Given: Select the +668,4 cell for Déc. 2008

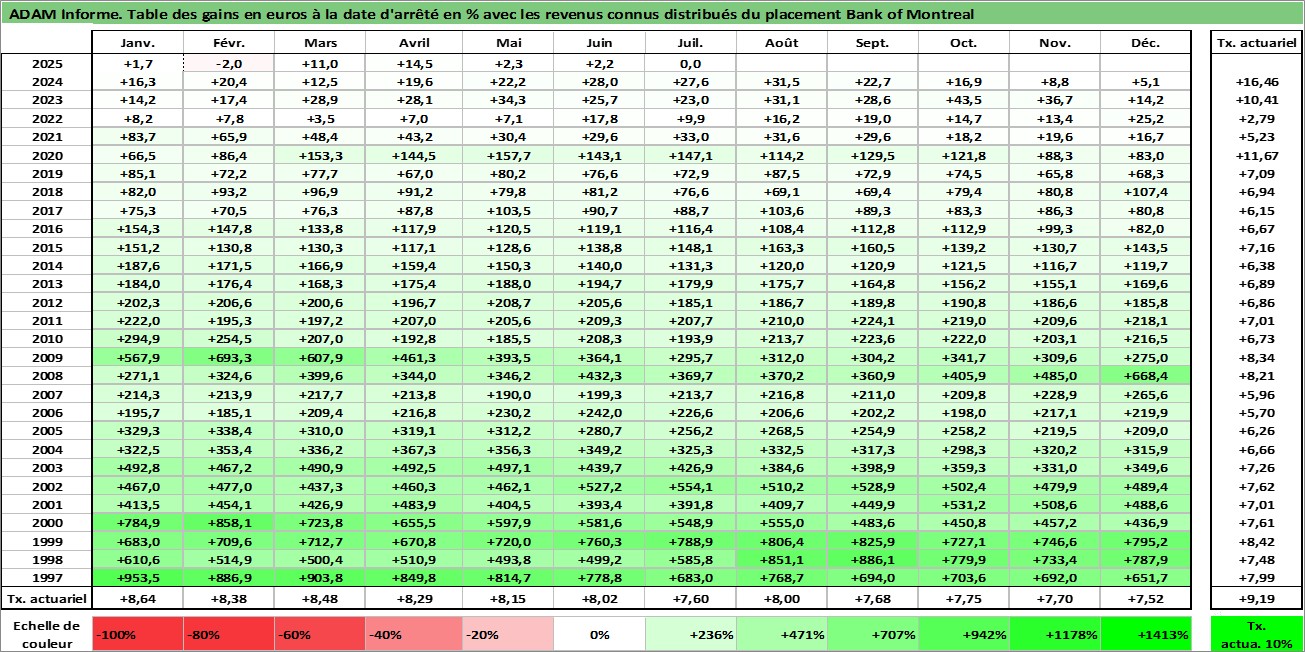Looking at the screenshot, I should (x=1146, y=376).
